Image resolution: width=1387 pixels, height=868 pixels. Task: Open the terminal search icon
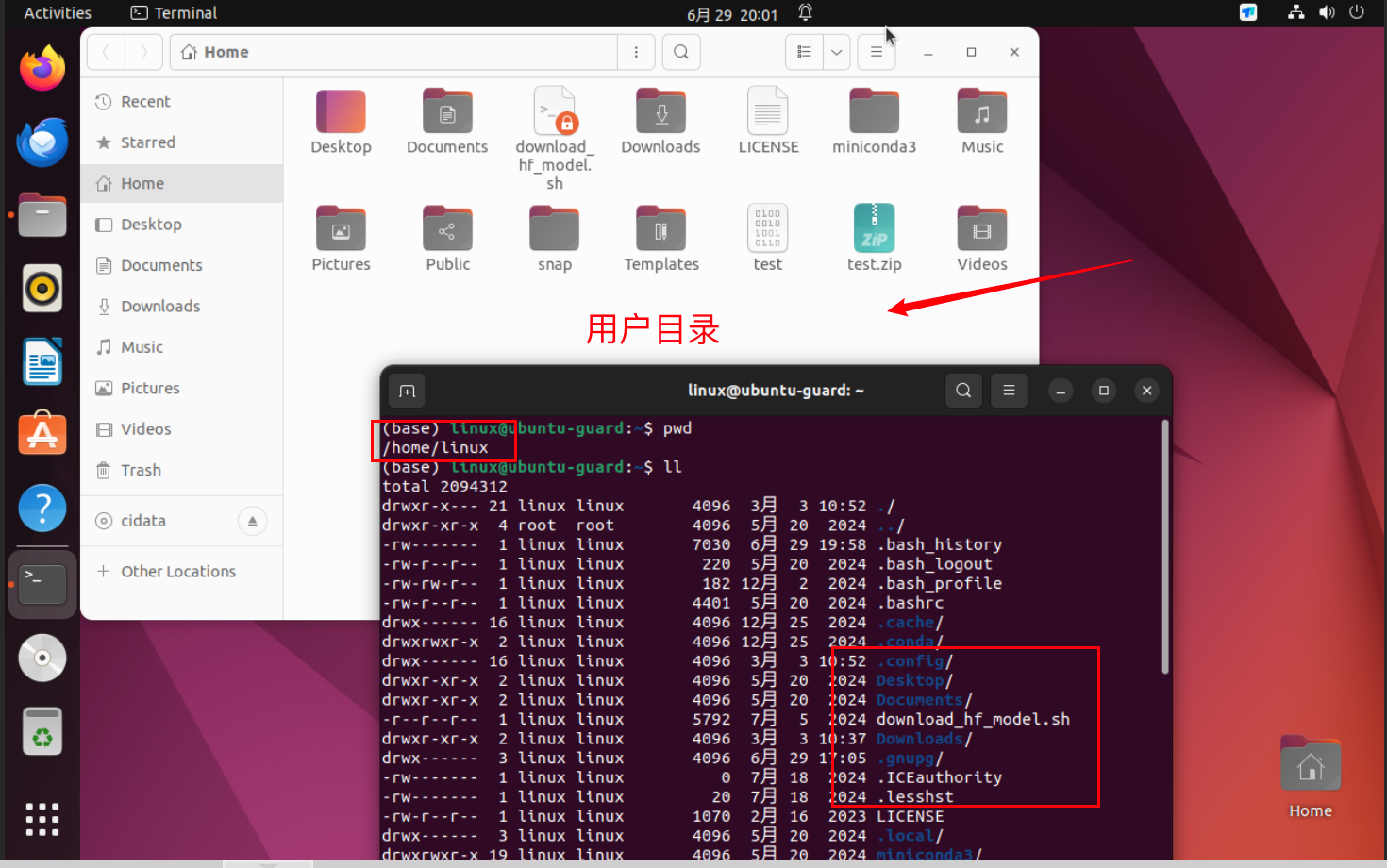pyautogui.click(x=963, y=391)
